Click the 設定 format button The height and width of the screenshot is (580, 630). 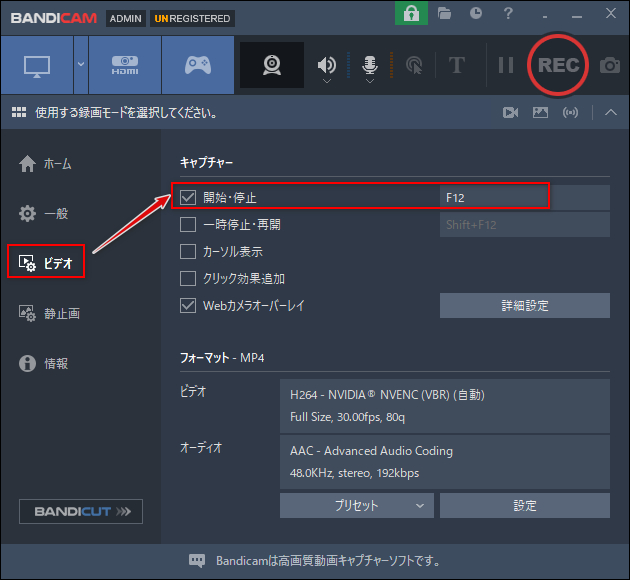pyautogui.click(x=525, y=506)
